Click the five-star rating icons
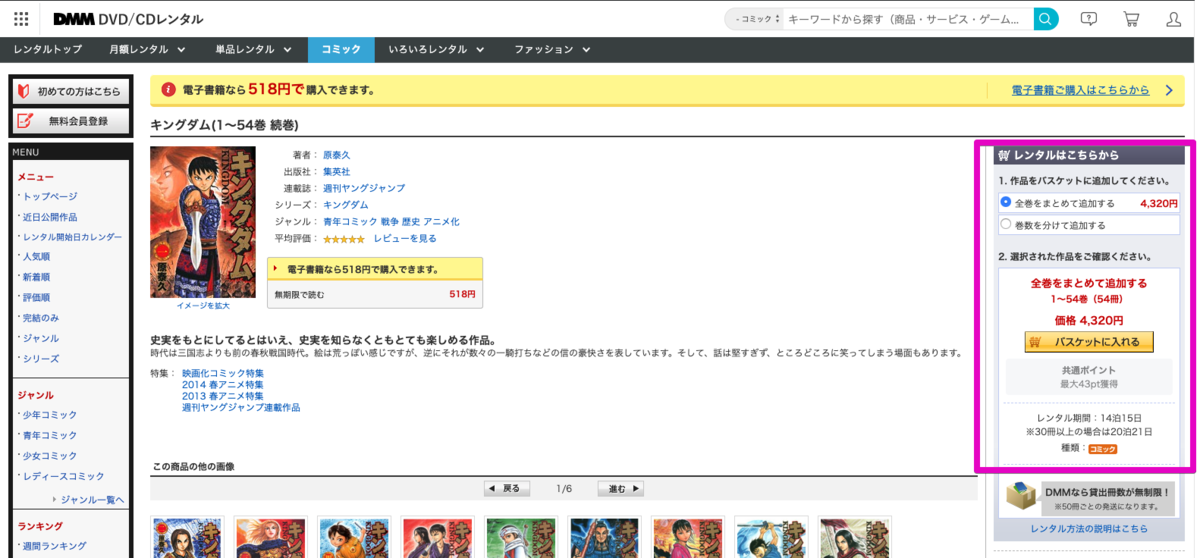The height and width of the screenshot is (558, 1200). (x=344, y=239)
